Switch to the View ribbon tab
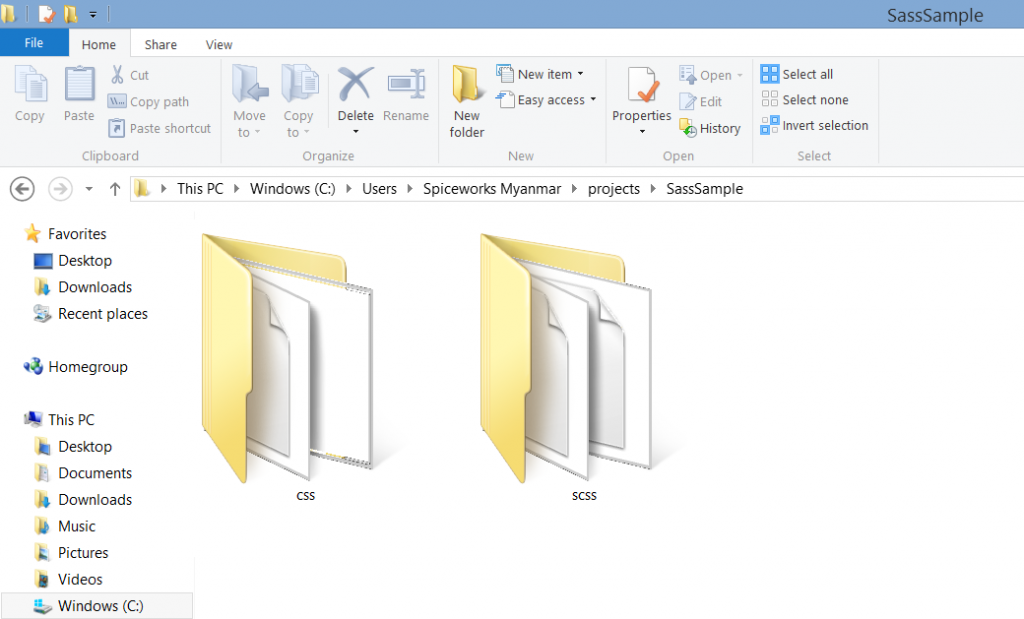This screenshot has height=619, width=1024. [218, 44]
